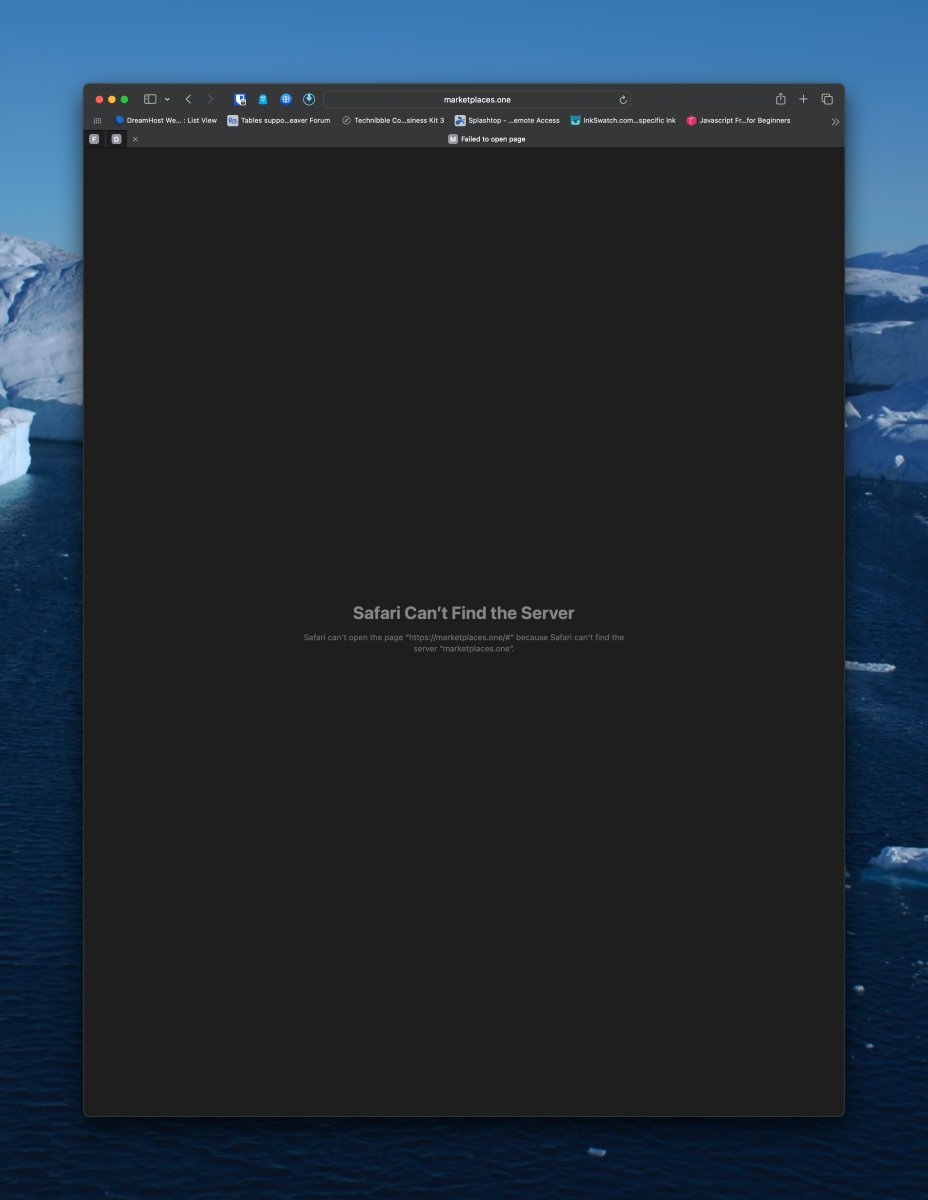Switch to the pinned F tab

click(x=94, y=139)
